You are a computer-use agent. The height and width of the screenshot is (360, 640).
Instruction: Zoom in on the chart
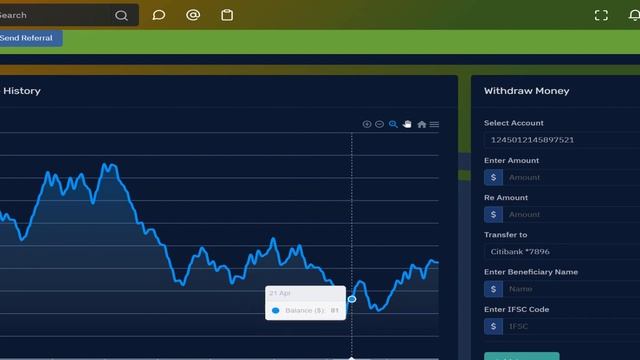[x=367, y=124]
